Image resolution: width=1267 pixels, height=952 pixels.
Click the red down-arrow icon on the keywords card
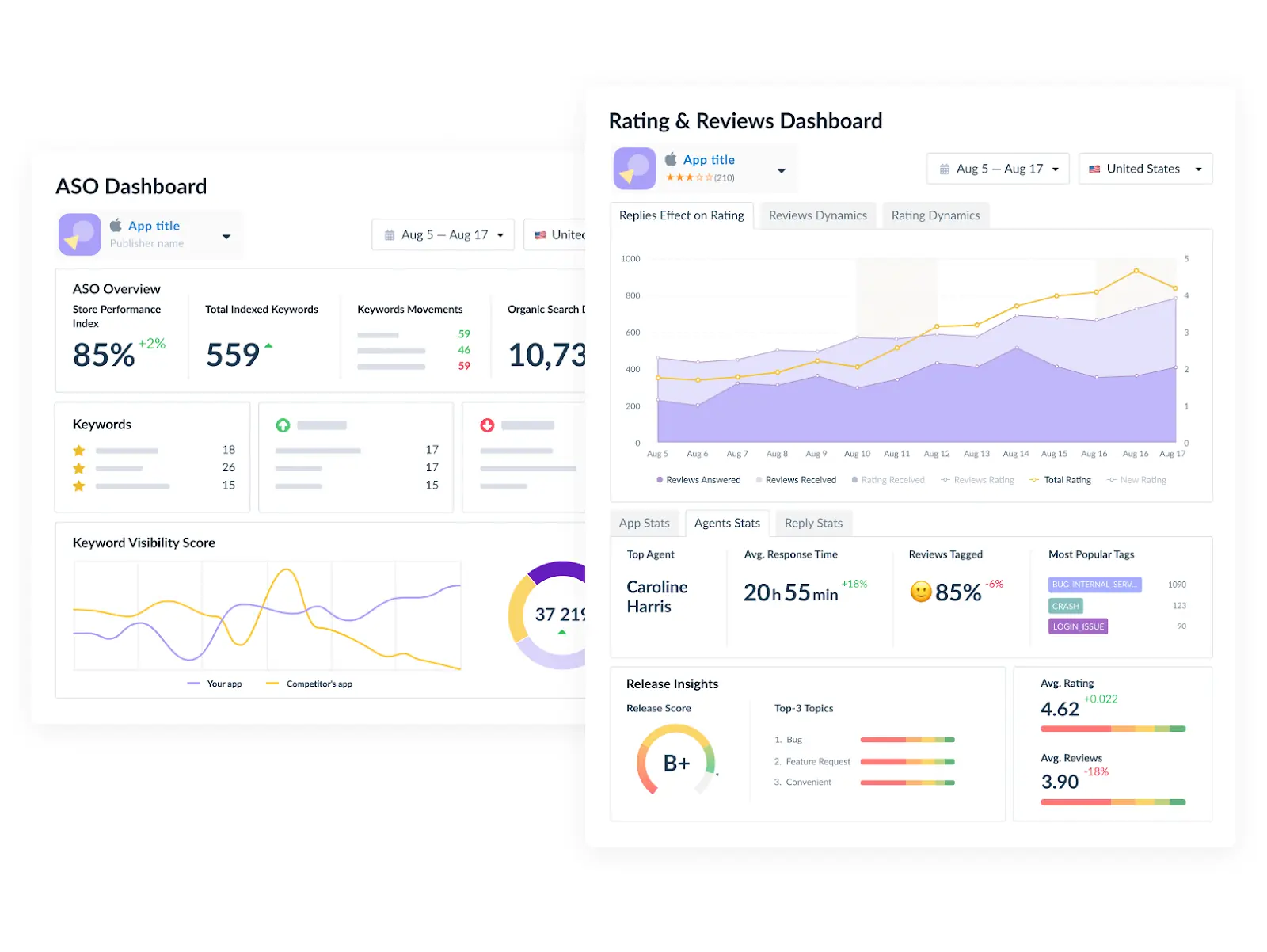tap(486, 425)
